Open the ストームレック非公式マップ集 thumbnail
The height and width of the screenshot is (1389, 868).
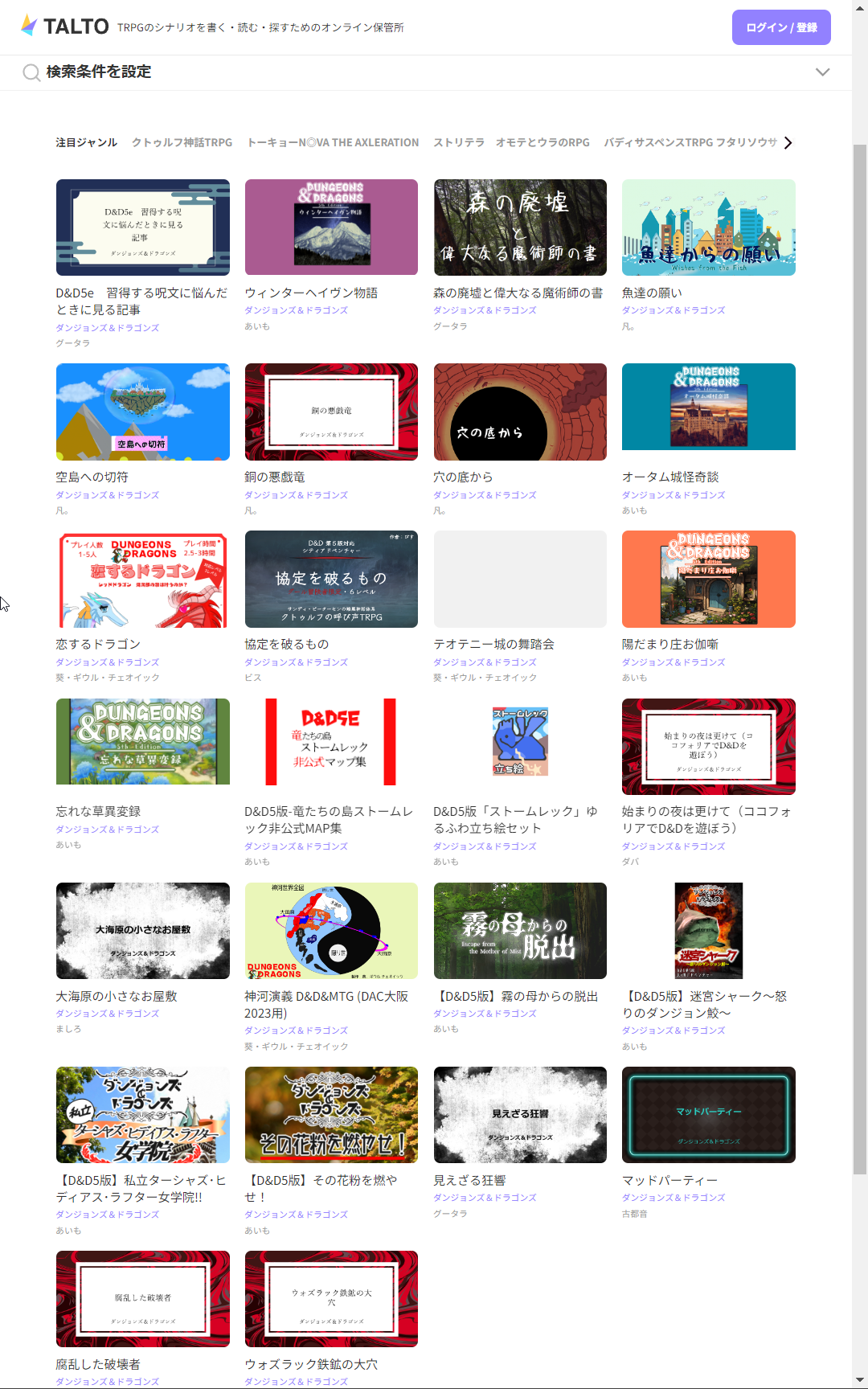(x=331, y=742)
